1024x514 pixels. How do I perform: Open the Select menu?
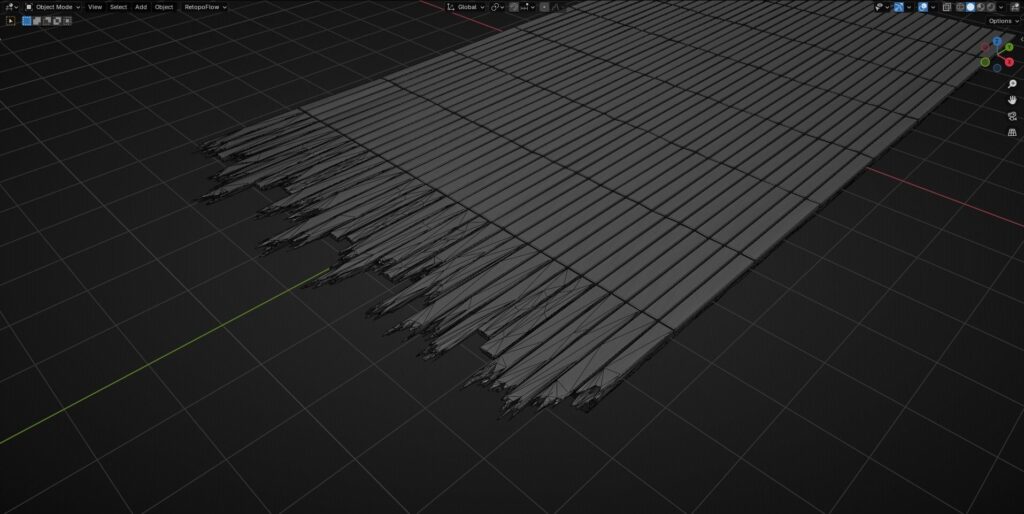pyautogui.click(x=118, y=7)
